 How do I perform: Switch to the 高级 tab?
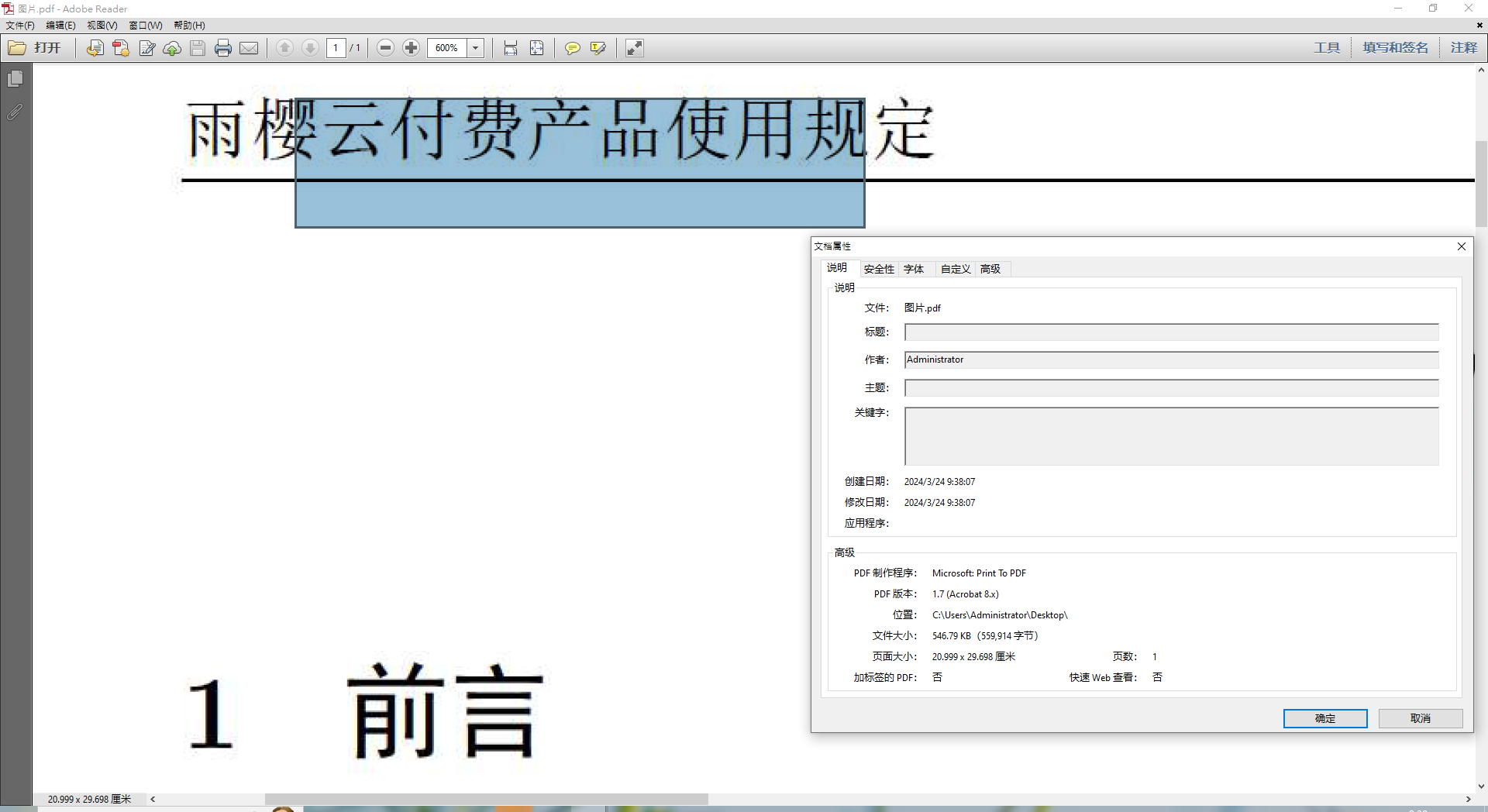pyautogui.click(x=990, y=269)
